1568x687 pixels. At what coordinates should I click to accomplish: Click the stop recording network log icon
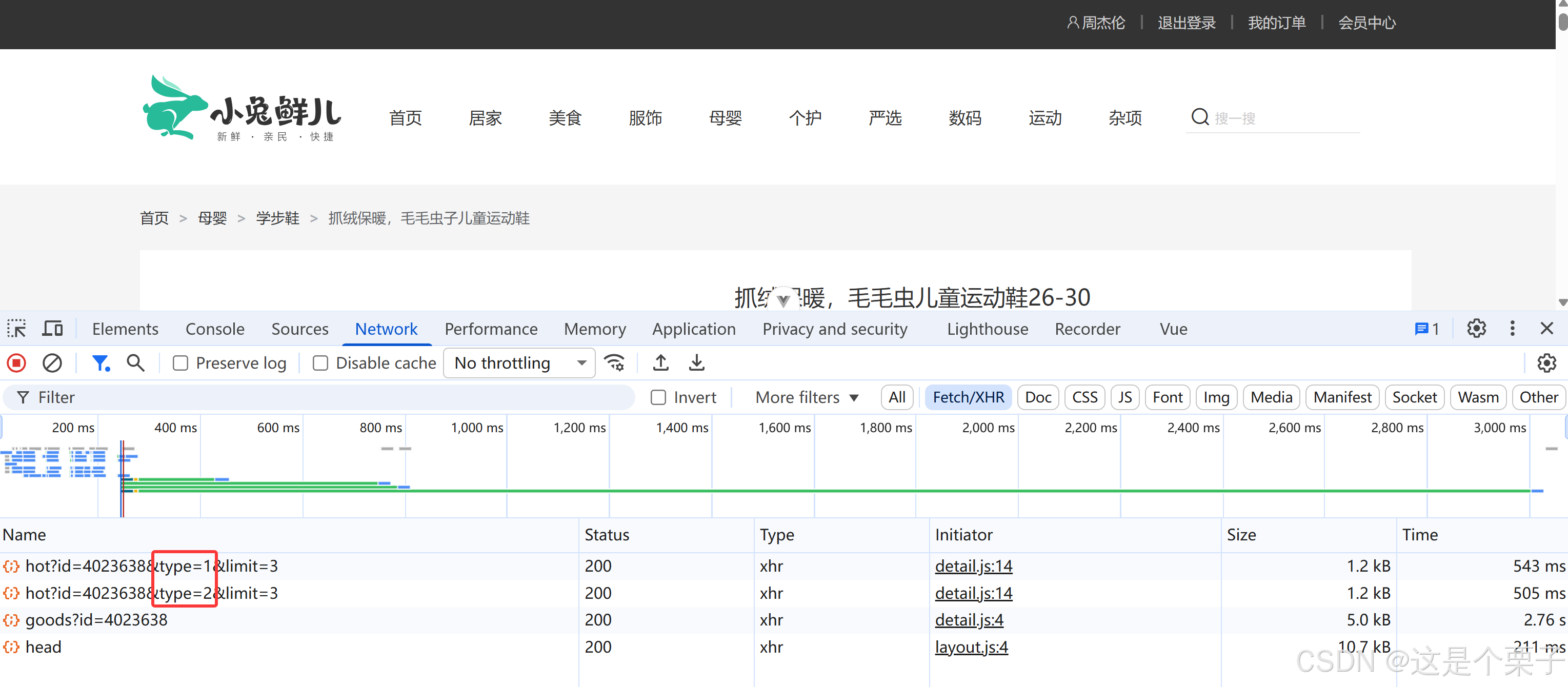click(x=16, y=363)
